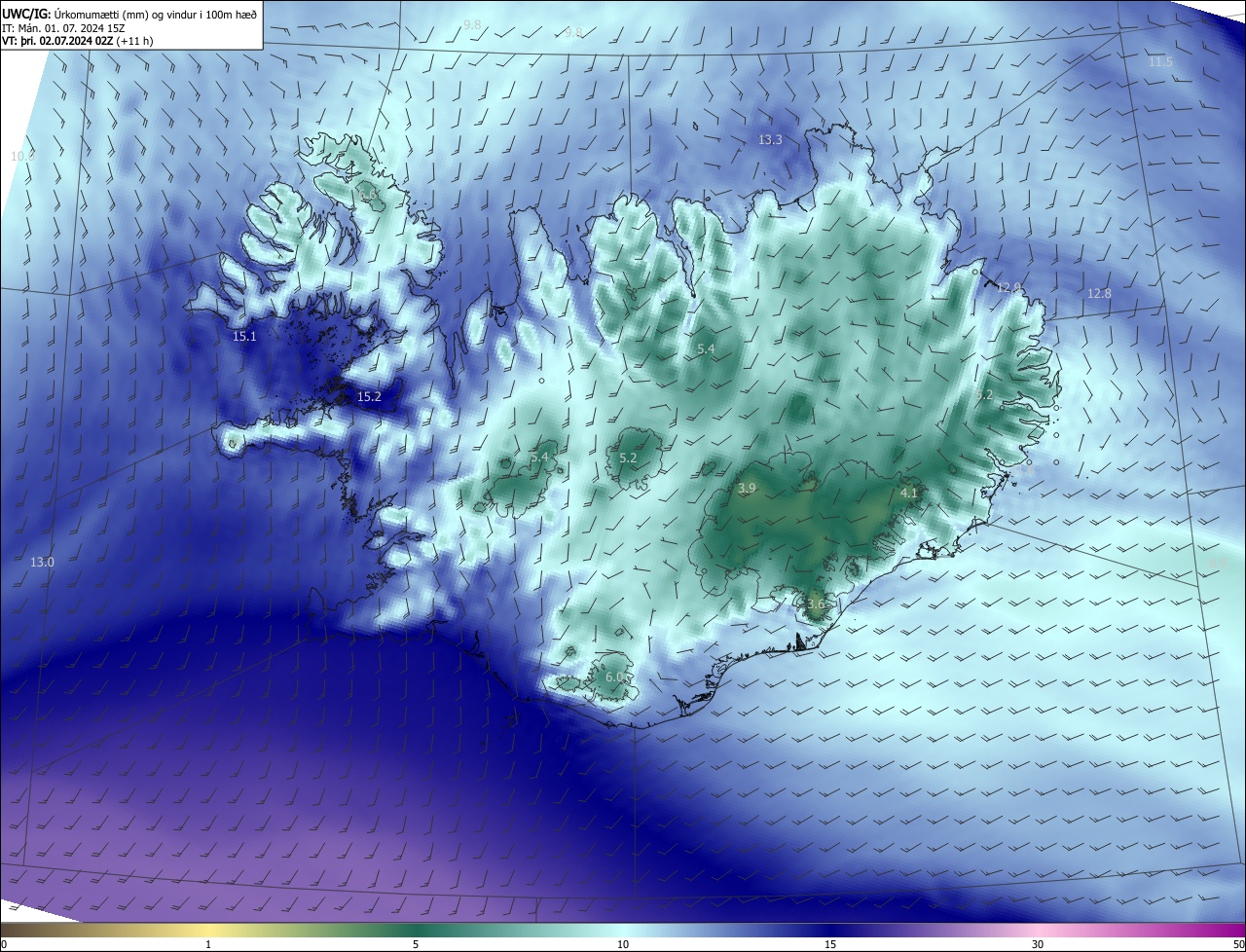
Task: Click the 15.1 value label on the map
Action: [244, 337]
